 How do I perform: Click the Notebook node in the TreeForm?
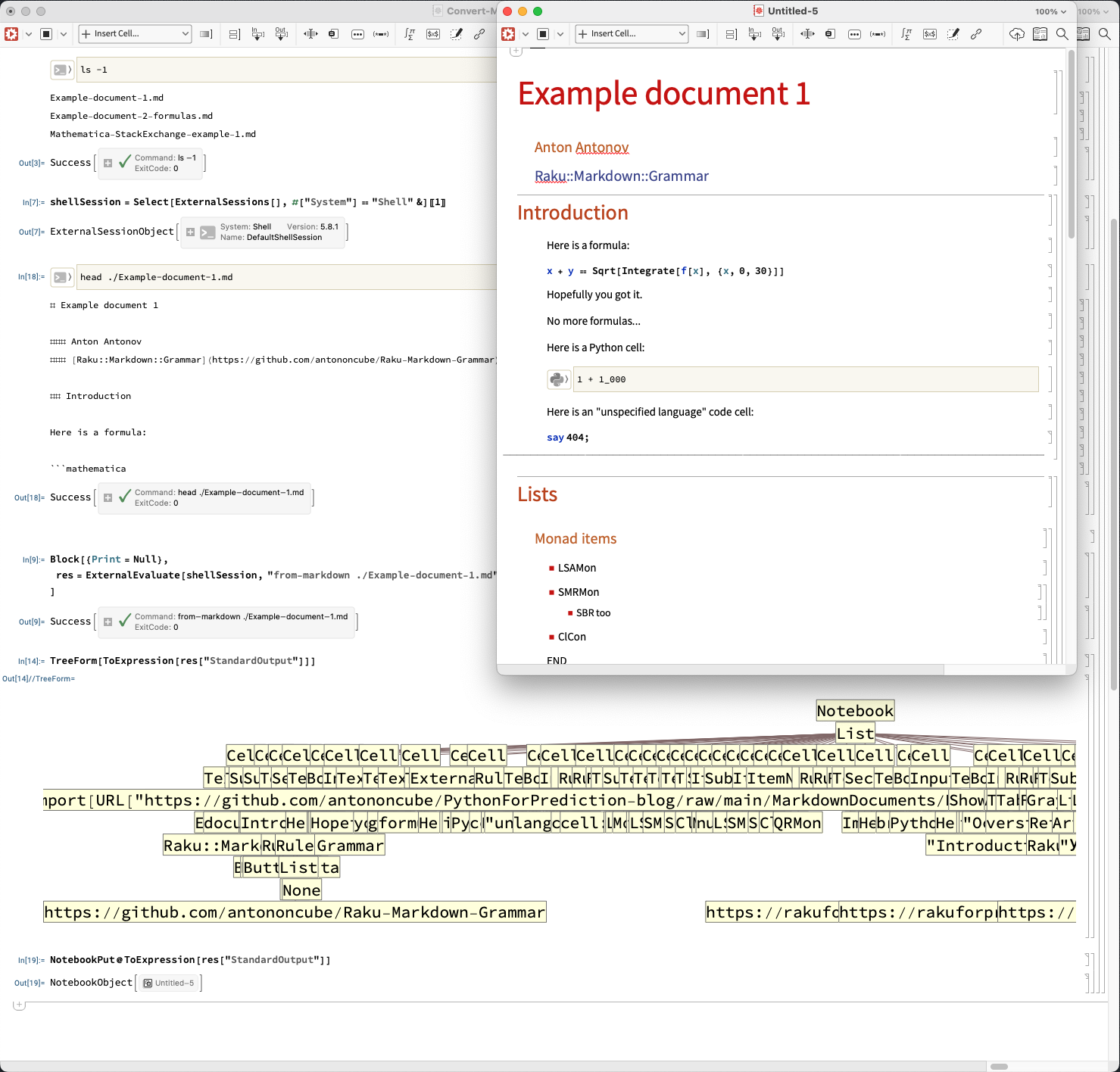855,710
